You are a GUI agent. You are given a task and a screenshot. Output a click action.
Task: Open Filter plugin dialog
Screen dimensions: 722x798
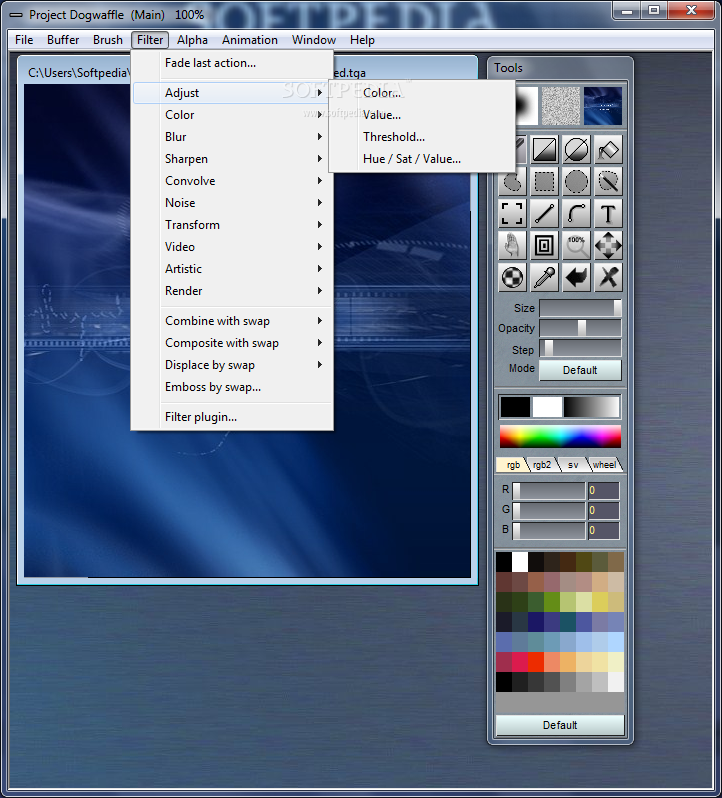232,417
